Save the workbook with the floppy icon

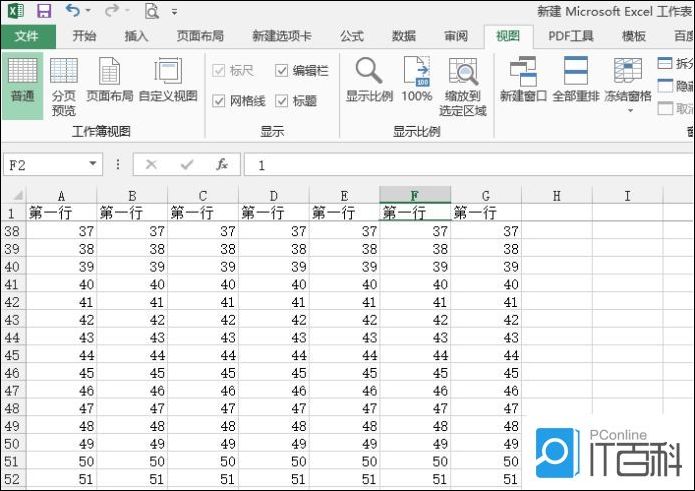[x=44, y=11]
